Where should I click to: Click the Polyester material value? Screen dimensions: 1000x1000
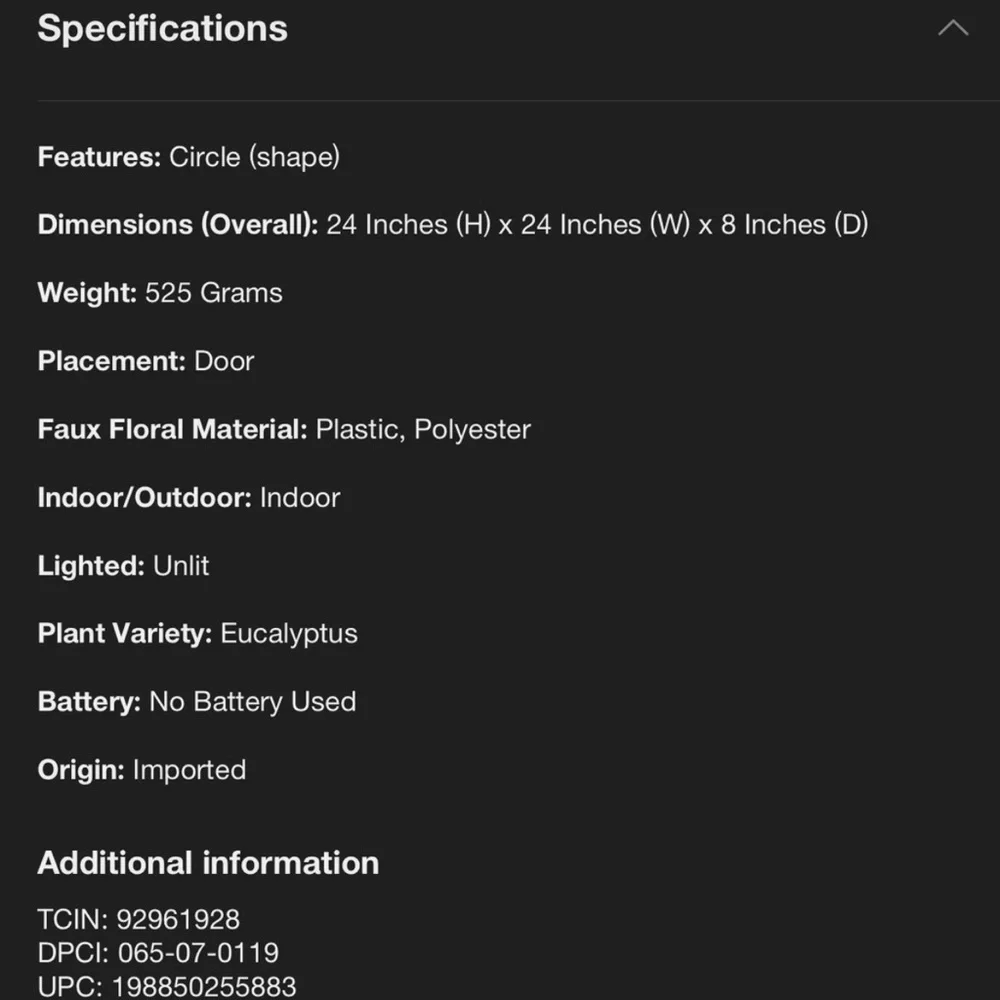[x=473, y=429]
